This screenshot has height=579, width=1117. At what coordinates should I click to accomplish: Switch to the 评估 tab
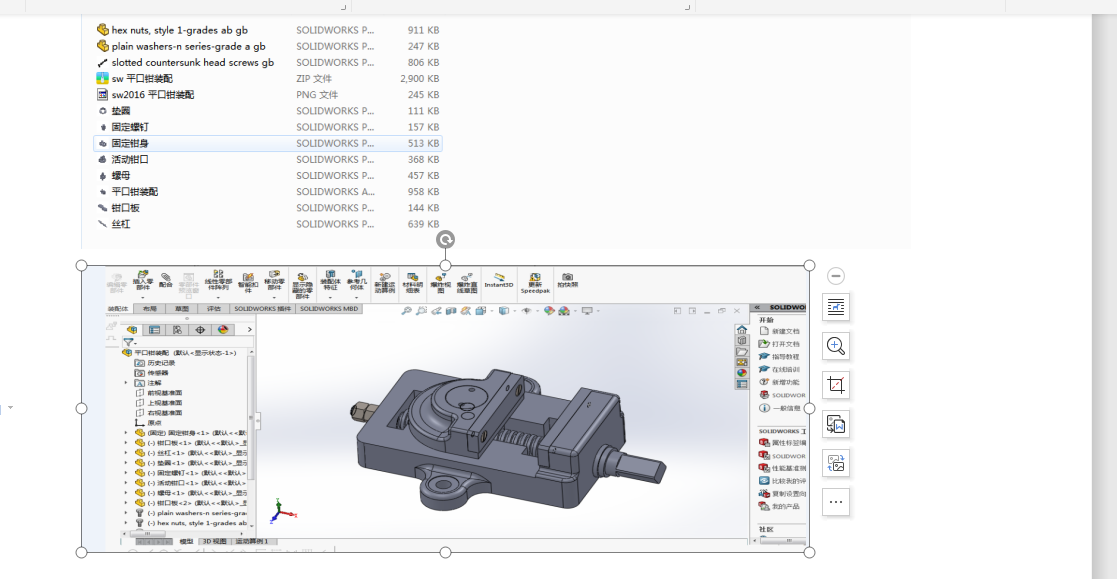pyautogui.click(x=214, y=310)
